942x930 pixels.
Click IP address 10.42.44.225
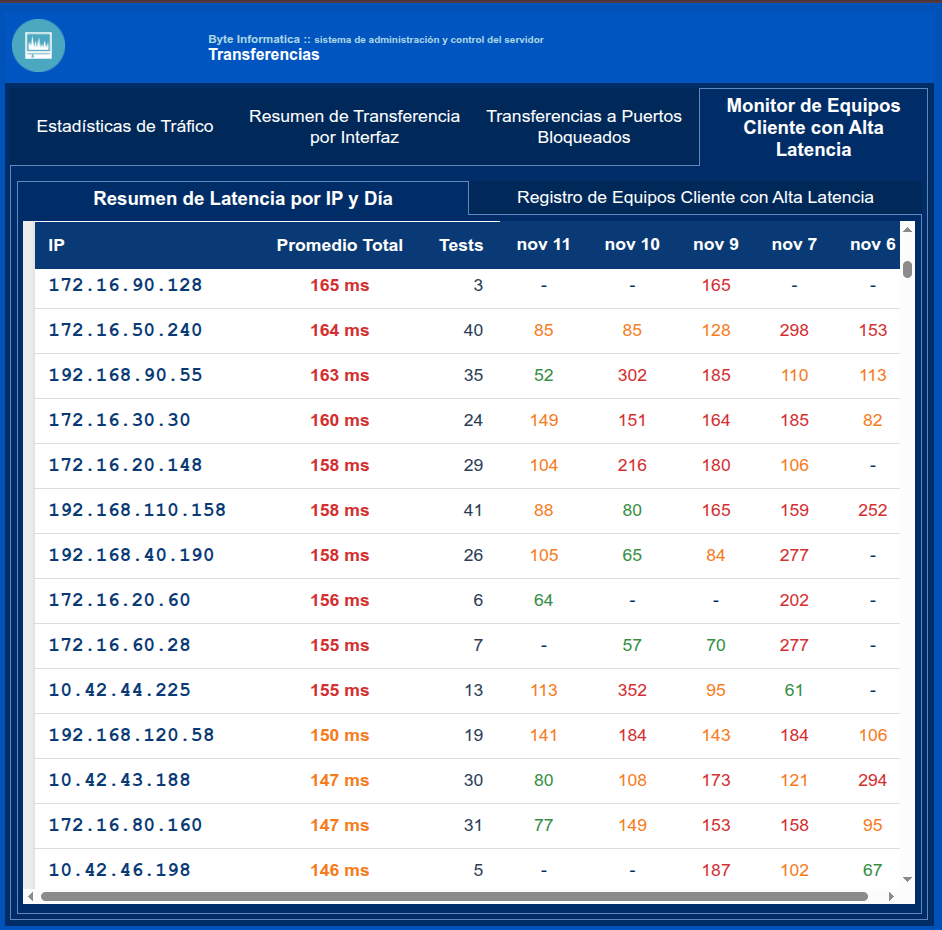(119, 691)
